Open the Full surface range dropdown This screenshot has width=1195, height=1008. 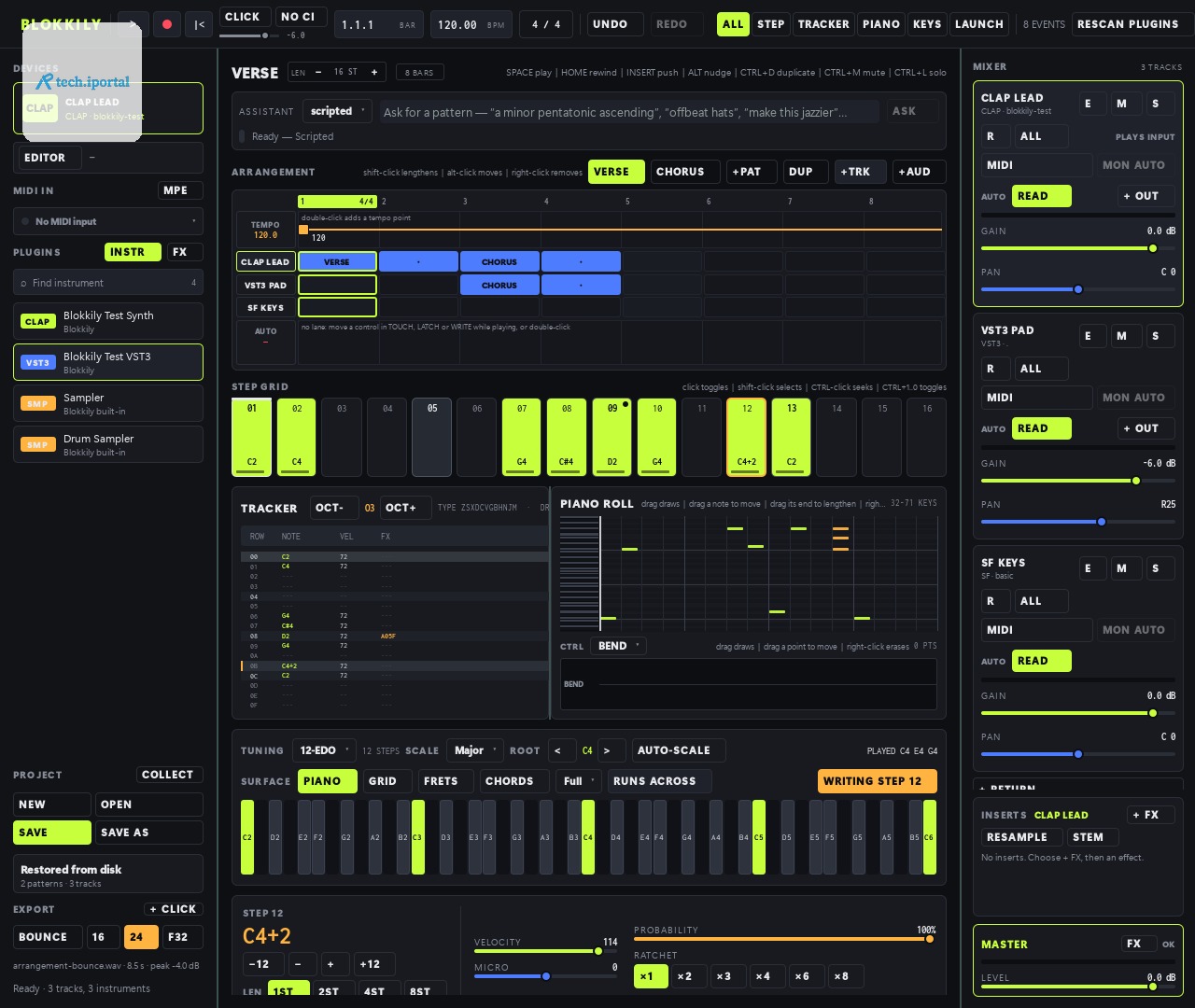click(x=580, y=781)
